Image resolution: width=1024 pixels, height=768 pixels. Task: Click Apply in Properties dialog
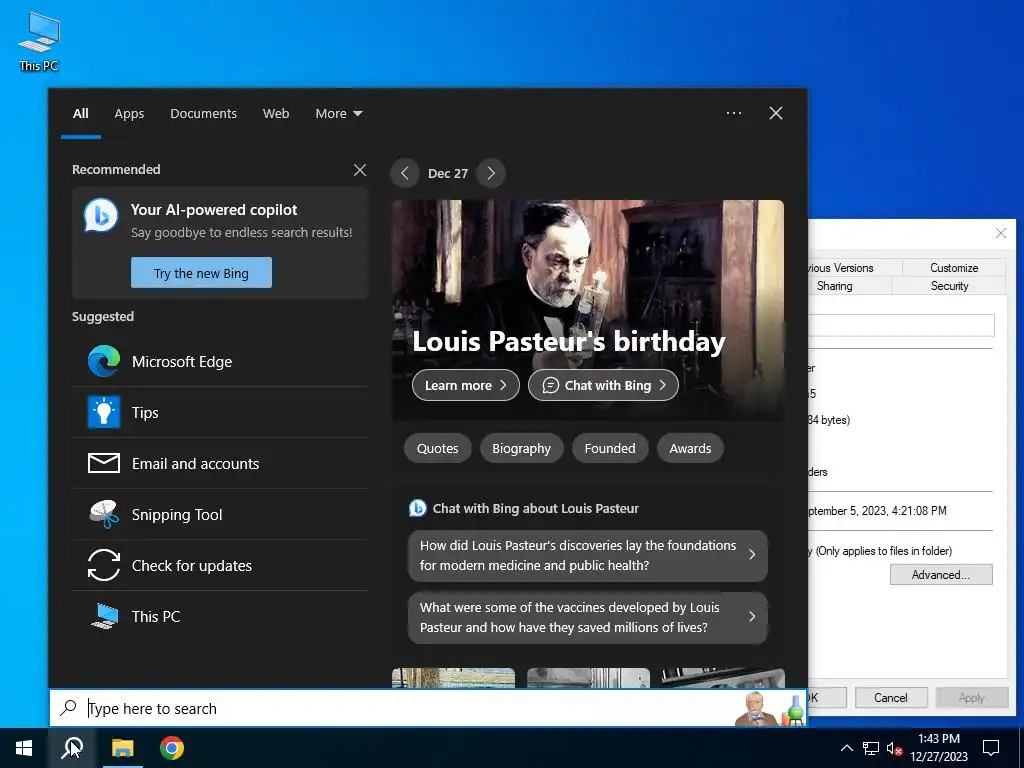(x=971, y=697)
